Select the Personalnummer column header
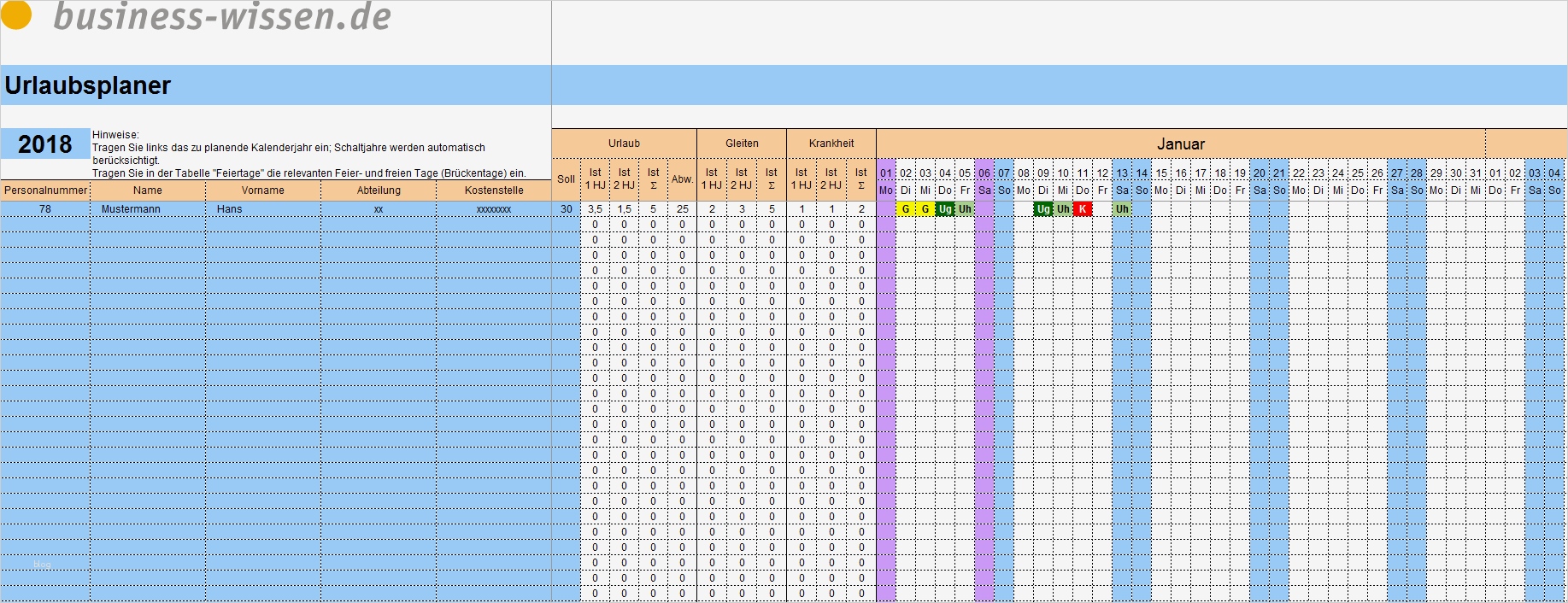 [45, 190]
